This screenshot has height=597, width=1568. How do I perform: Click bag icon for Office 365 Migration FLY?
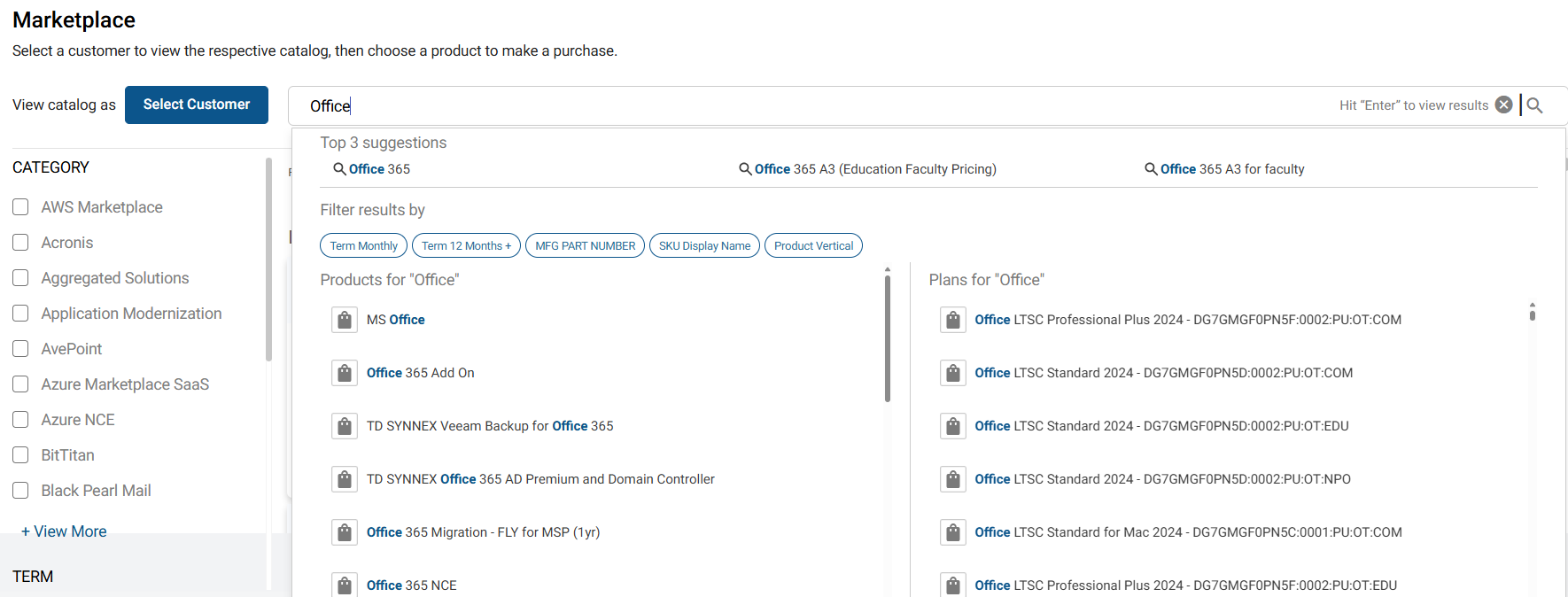(345, 532)
